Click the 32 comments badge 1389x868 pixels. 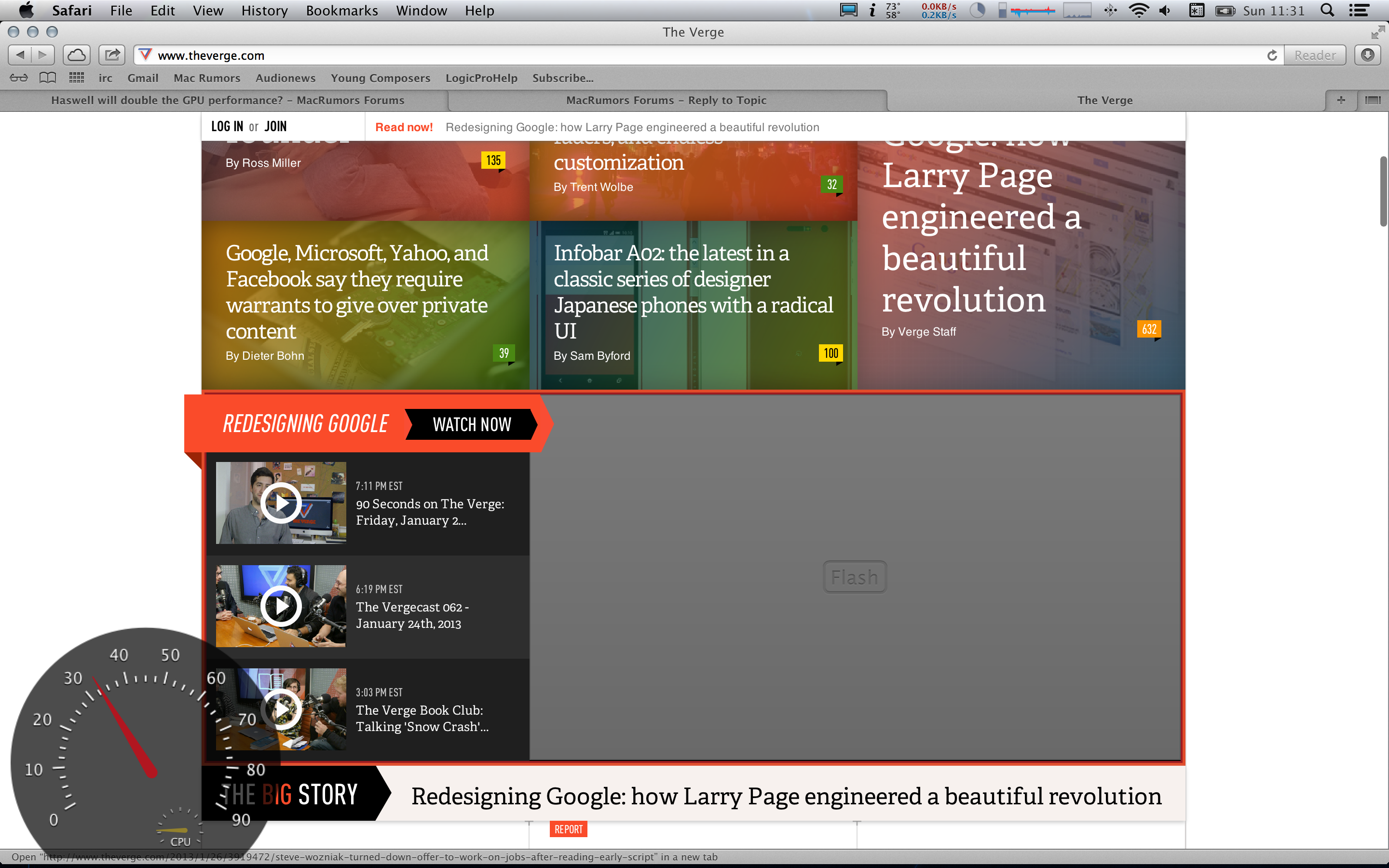coord(831,184)
